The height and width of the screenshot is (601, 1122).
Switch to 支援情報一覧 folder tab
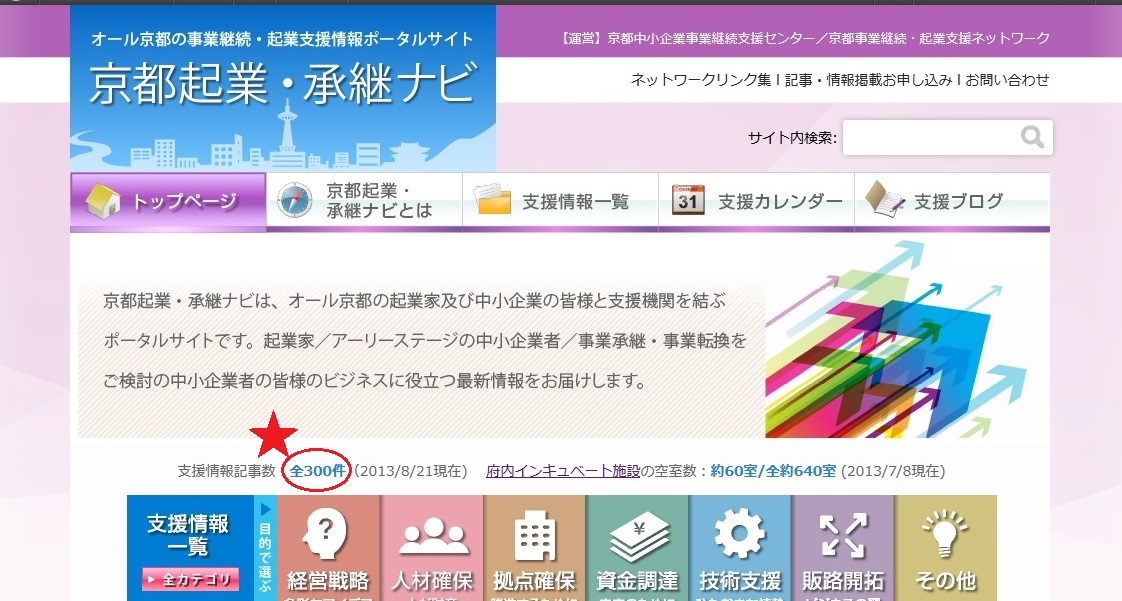[560, 201]
